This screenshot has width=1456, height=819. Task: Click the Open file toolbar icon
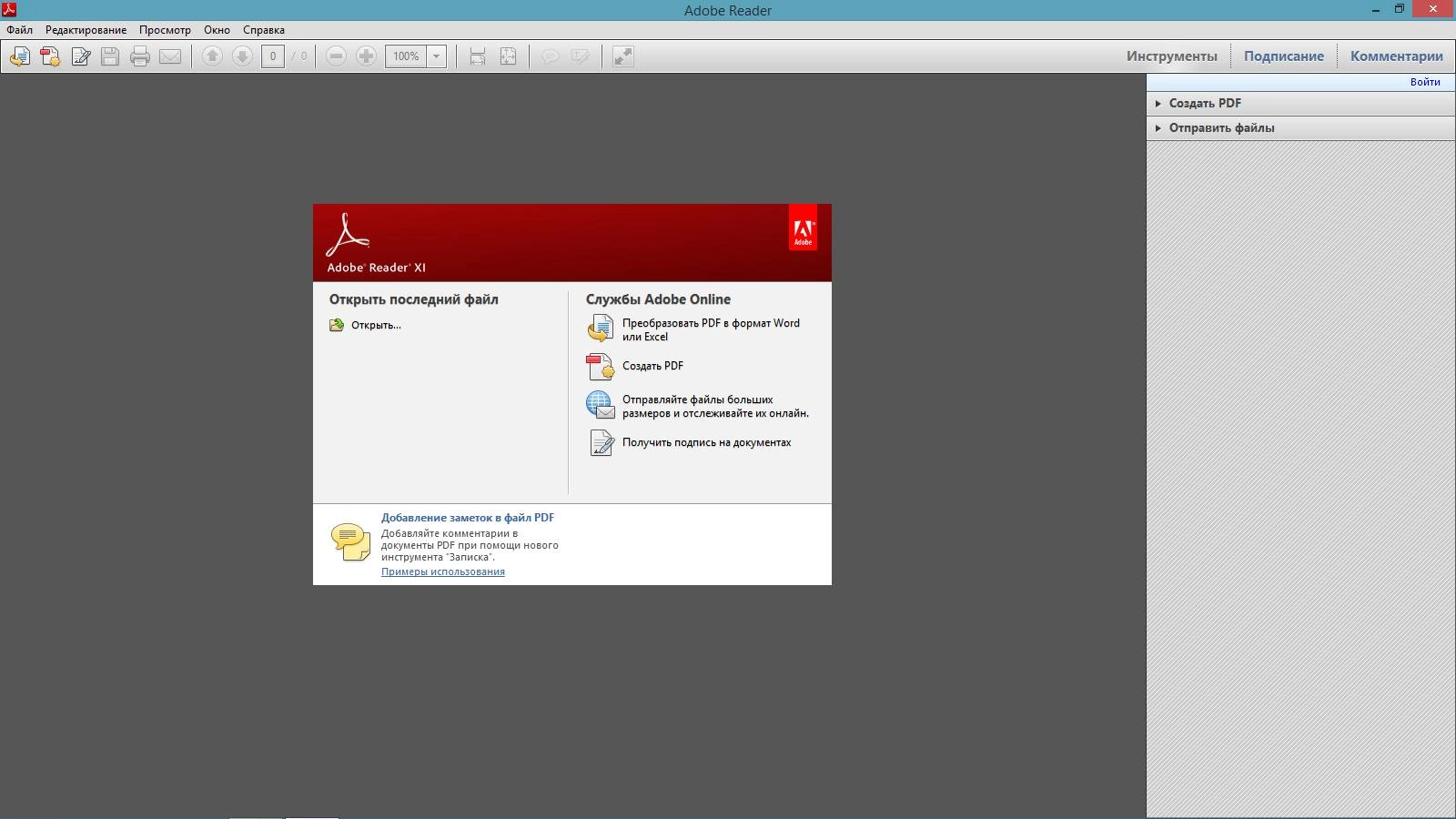20,56
